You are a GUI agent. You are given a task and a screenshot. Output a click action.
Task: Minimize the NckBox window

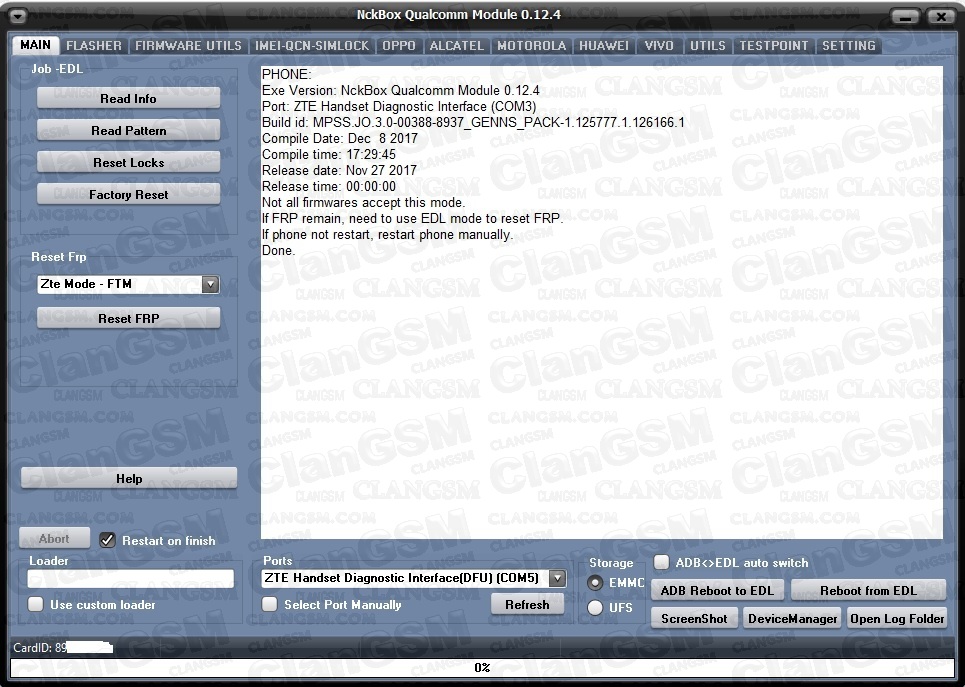coord(905,17)
